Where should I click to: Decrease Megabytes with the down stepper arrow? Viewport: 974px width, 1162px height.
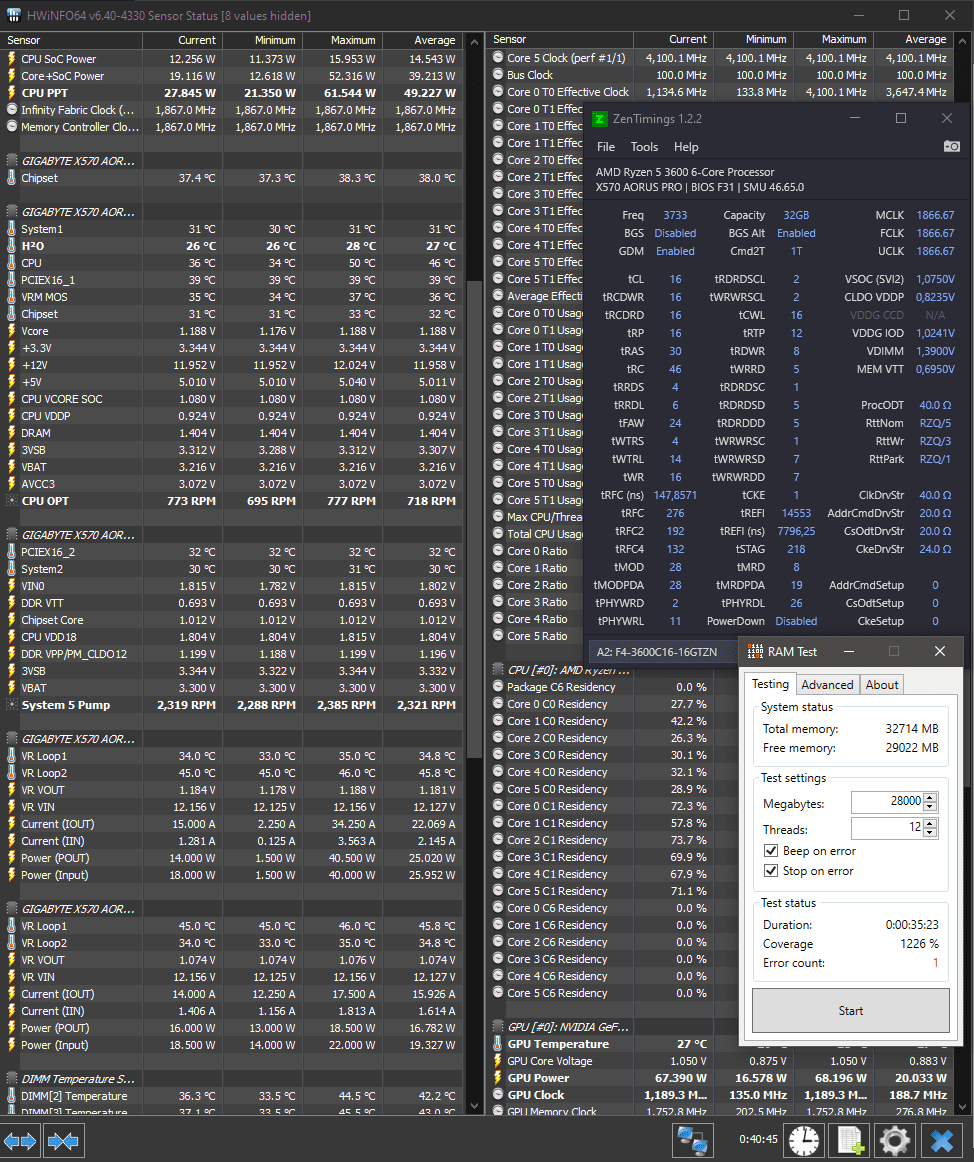coord(931,807)
